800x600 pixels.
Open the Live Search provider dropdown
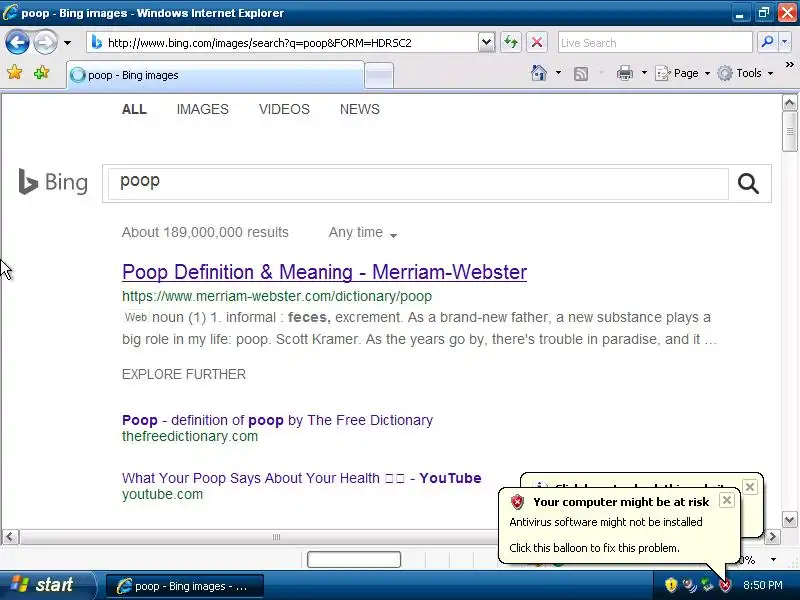[x=784, y=42]
